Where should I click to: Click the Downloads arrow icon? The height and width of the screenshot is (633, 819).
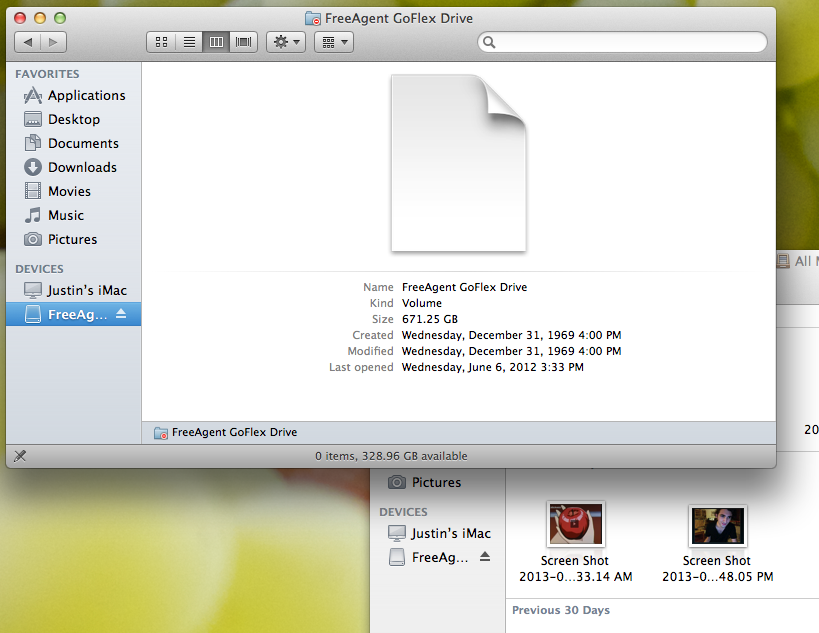33,167
